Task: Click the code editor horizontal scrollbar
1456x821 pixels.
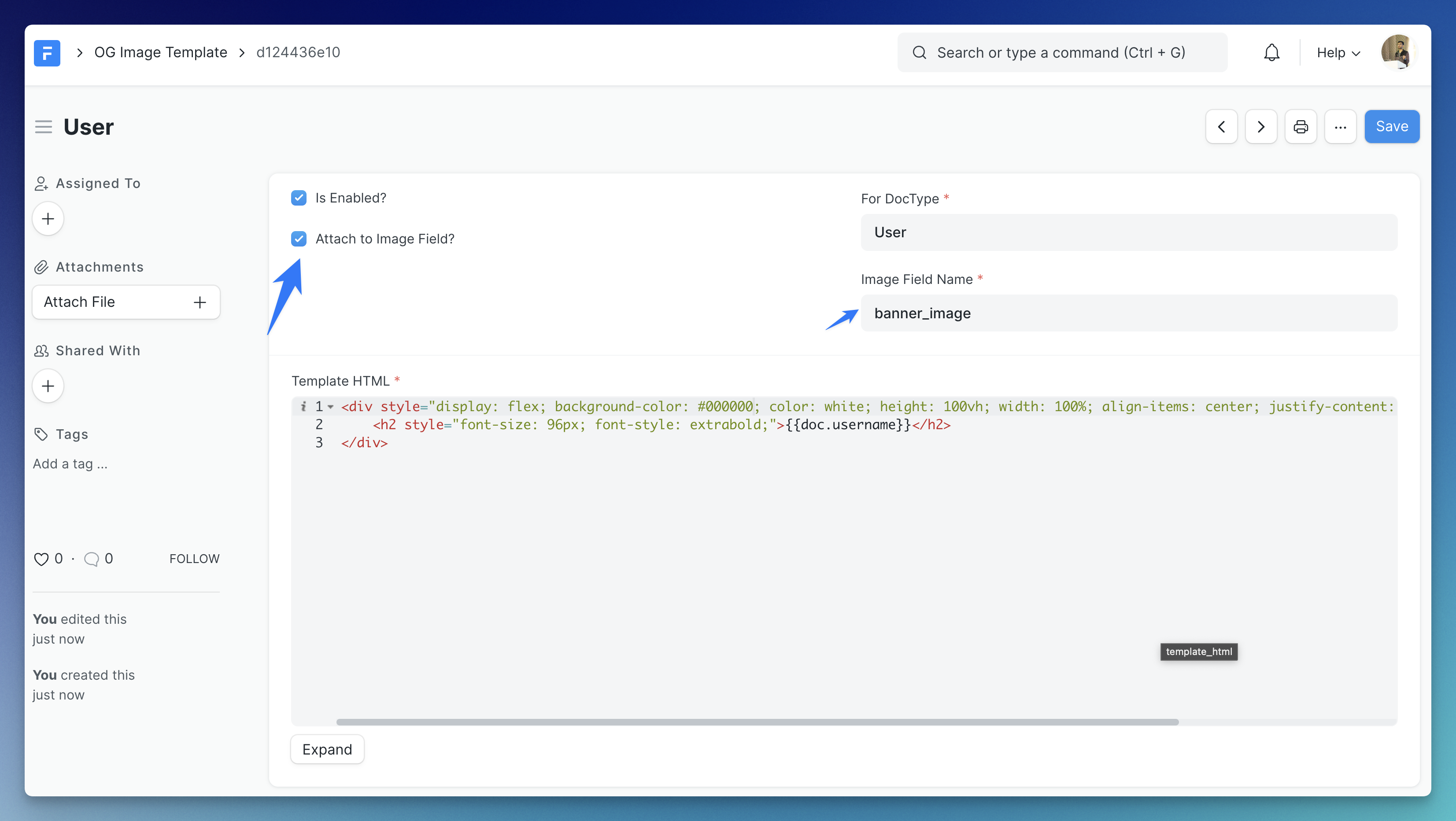Action: pyautogui.click(x=758, y=722)
